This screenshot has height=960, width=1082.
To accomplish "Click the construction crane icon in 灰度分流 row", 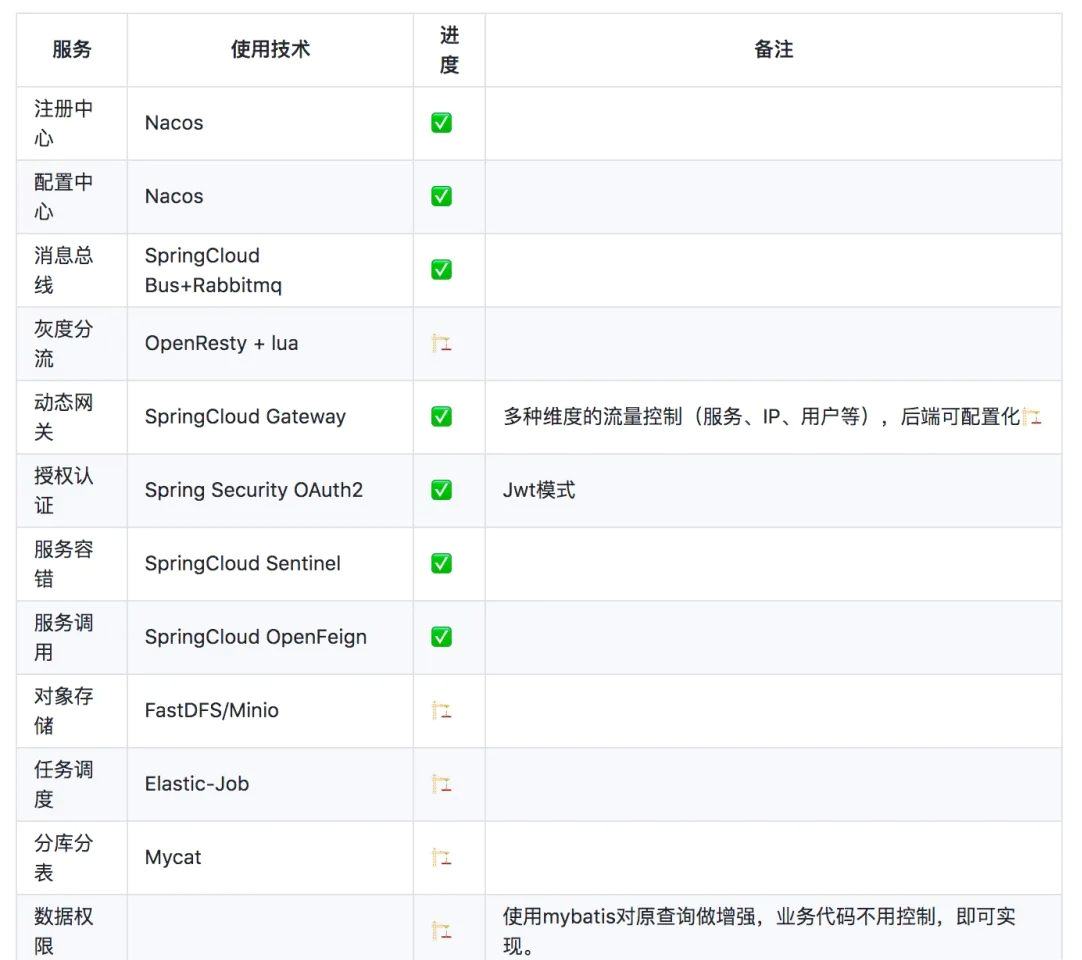I will (x=442, y=343).
